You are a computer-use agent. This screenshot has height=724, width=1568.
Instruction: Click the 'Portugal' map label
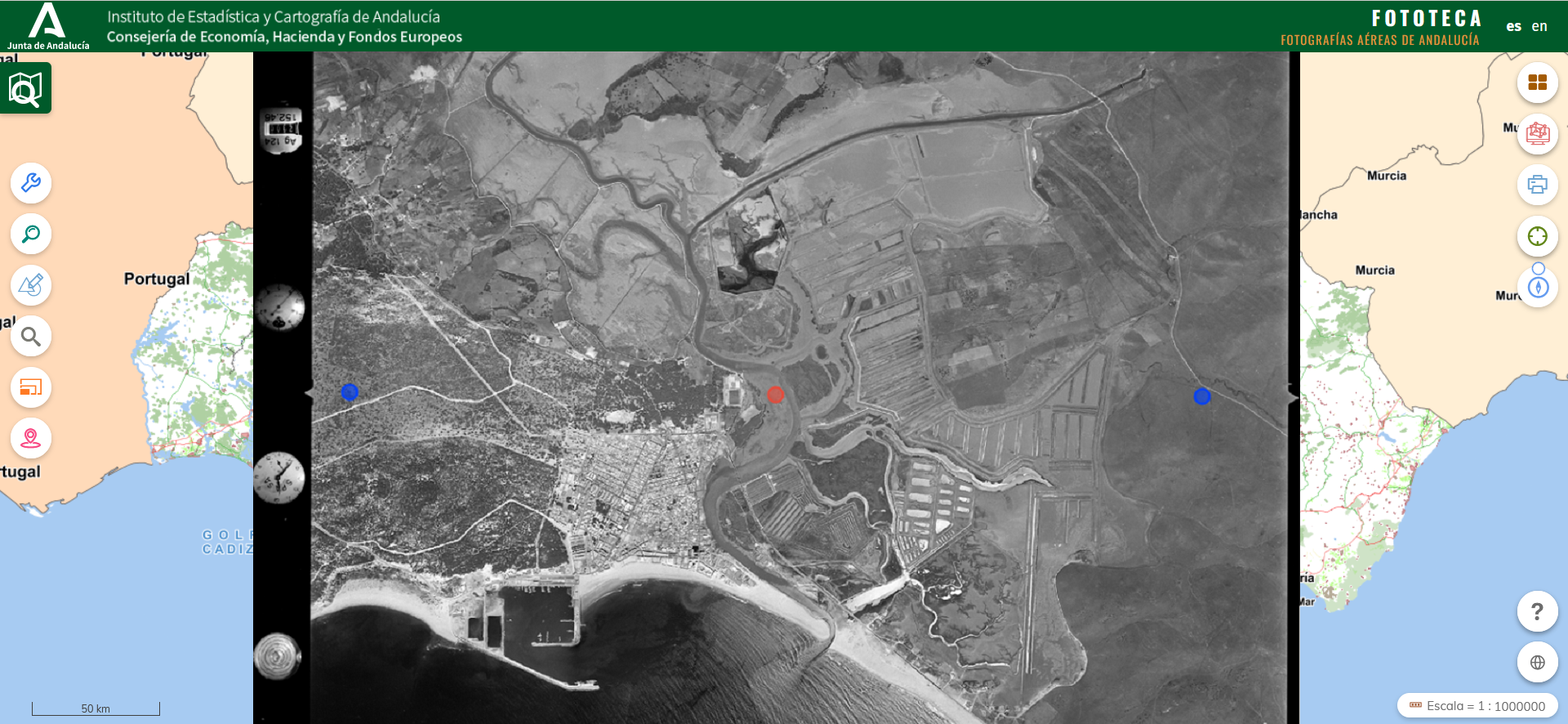point(157,279)
